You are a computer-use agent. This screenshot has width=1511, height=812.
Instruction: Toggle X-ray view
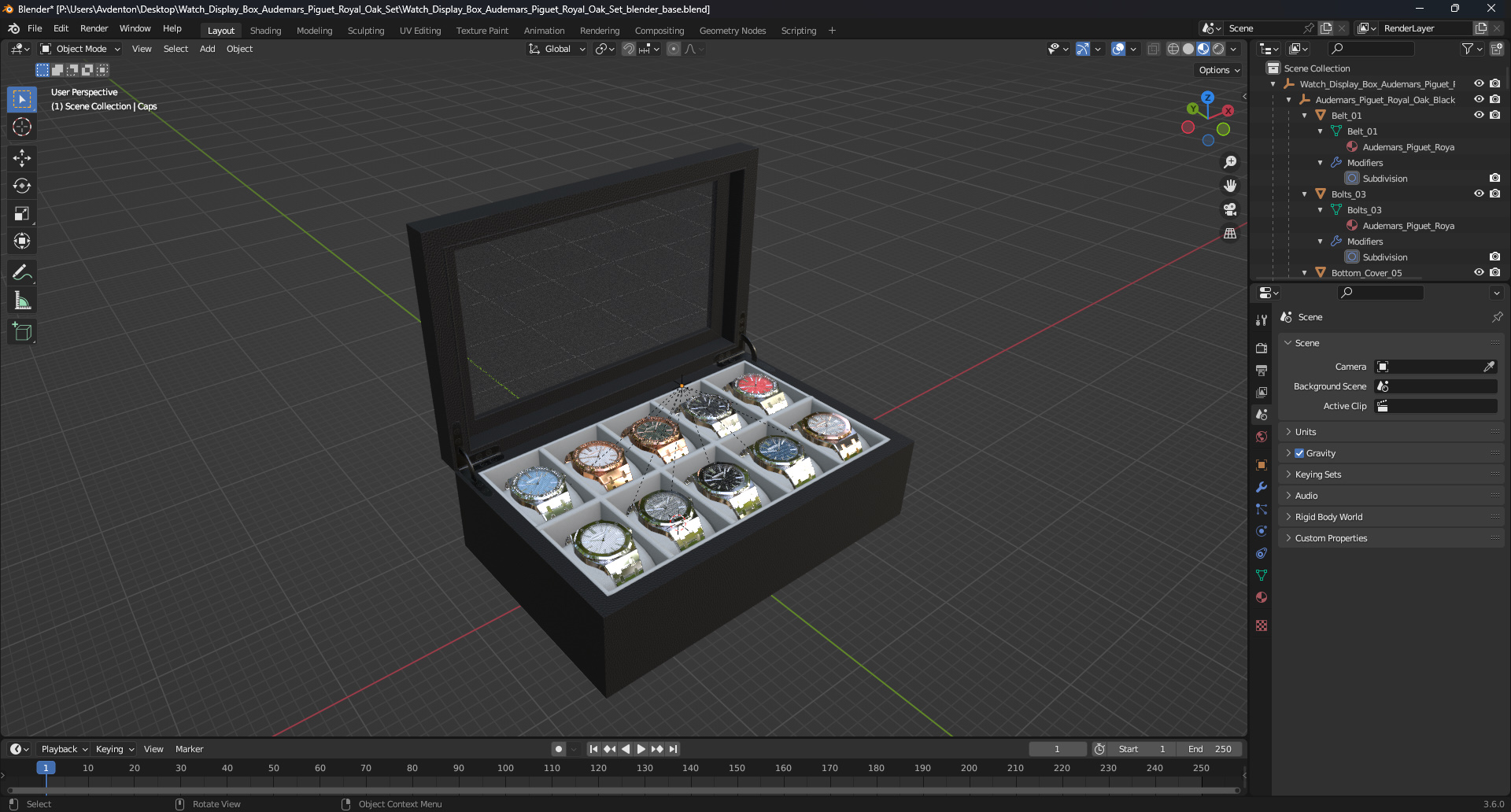click(1154, 49)
